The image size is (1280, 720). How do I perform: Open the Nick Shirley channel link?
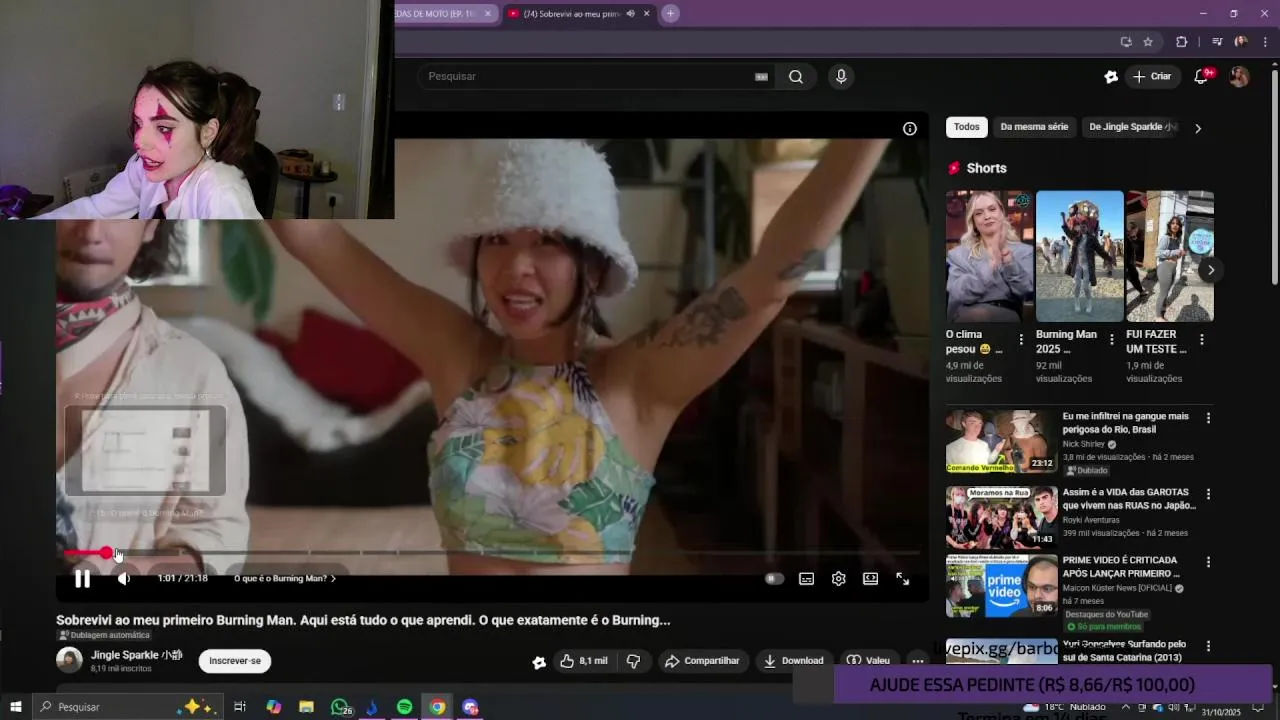click(1084, 444)
